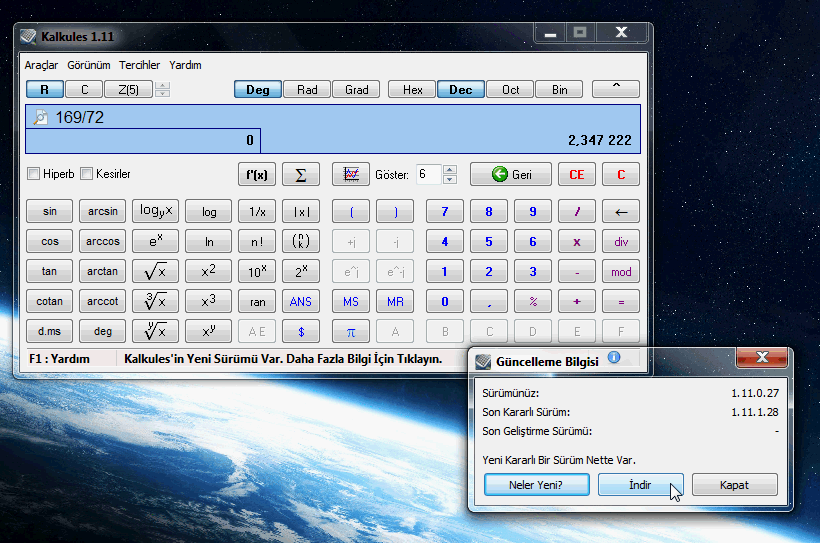Click the d.ms conversion button
Screen dimensions: 820x543
pos(50,331)
